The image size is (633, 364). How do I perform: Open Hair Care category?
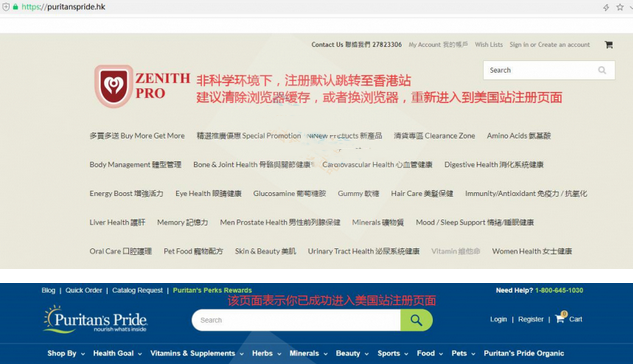point(422,194)
